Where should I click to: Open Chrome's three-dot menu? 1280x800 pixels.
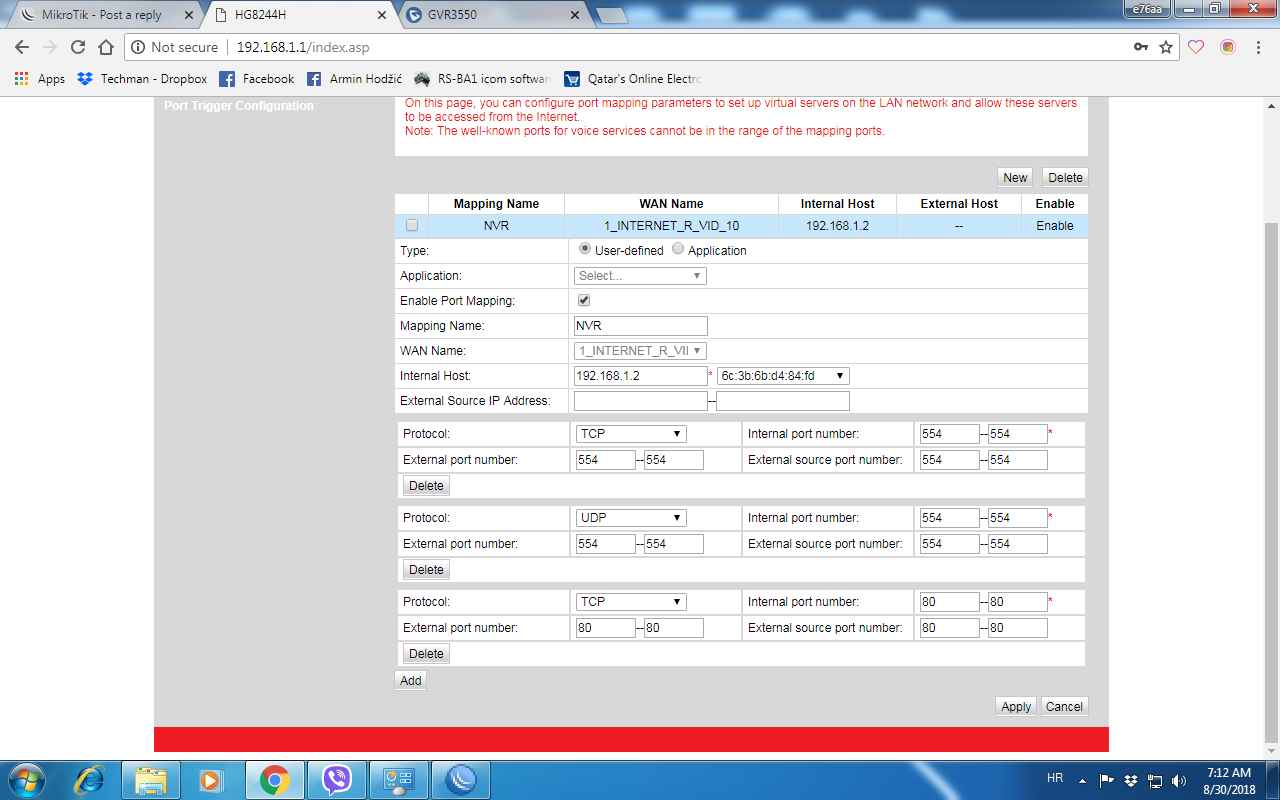[x=1257, y=47]
